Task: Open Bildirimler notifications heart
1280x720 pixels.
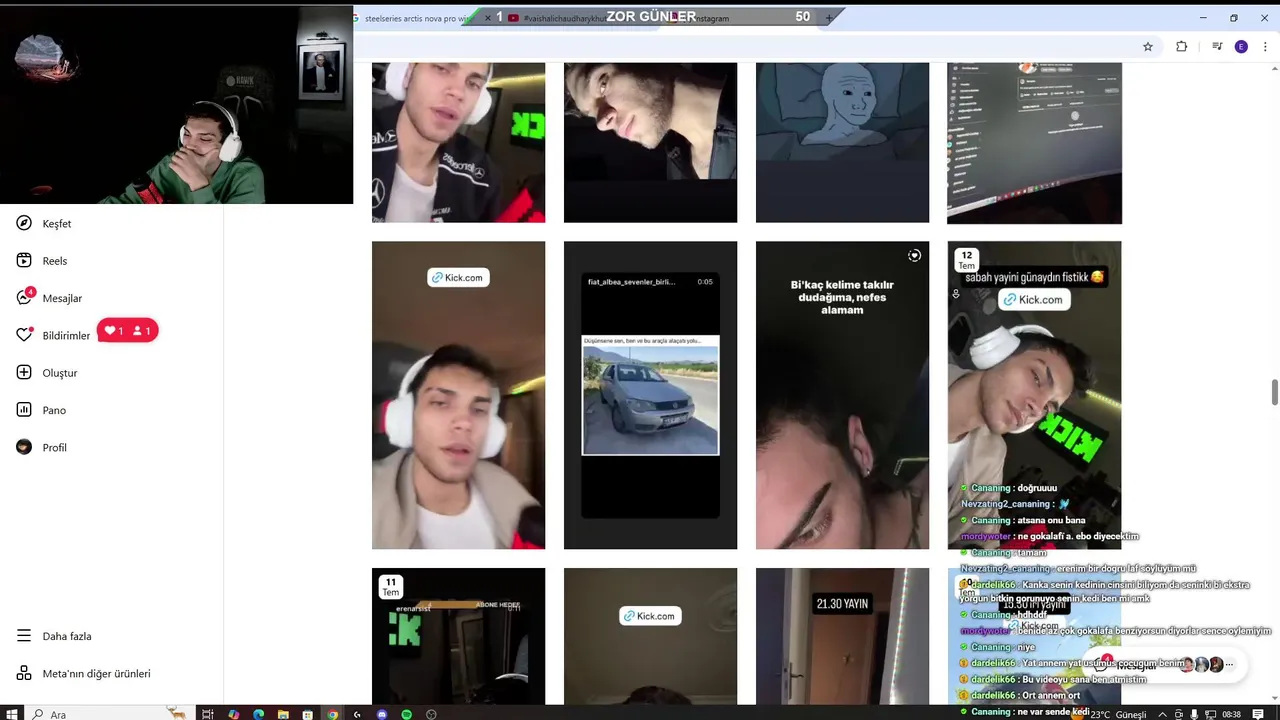Action: pos(53,335)
